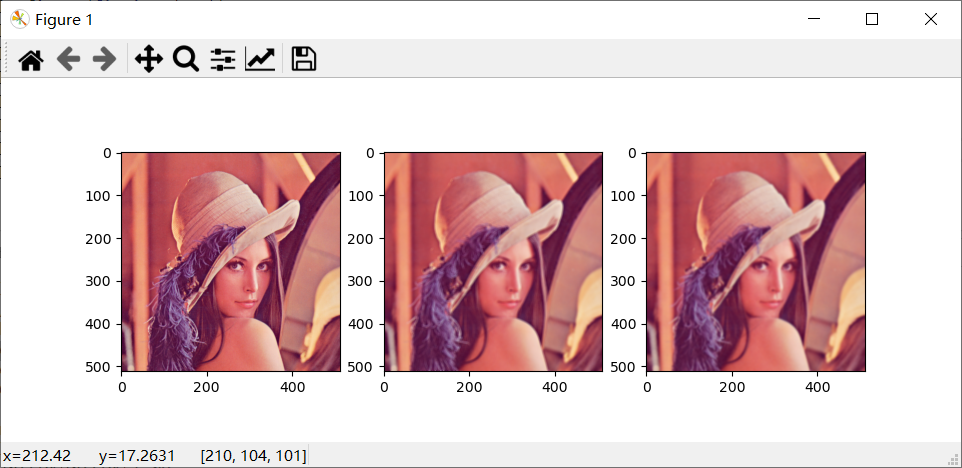
Task: Click the x=212.42 coordinate readout
Action: tap(37, 456)
